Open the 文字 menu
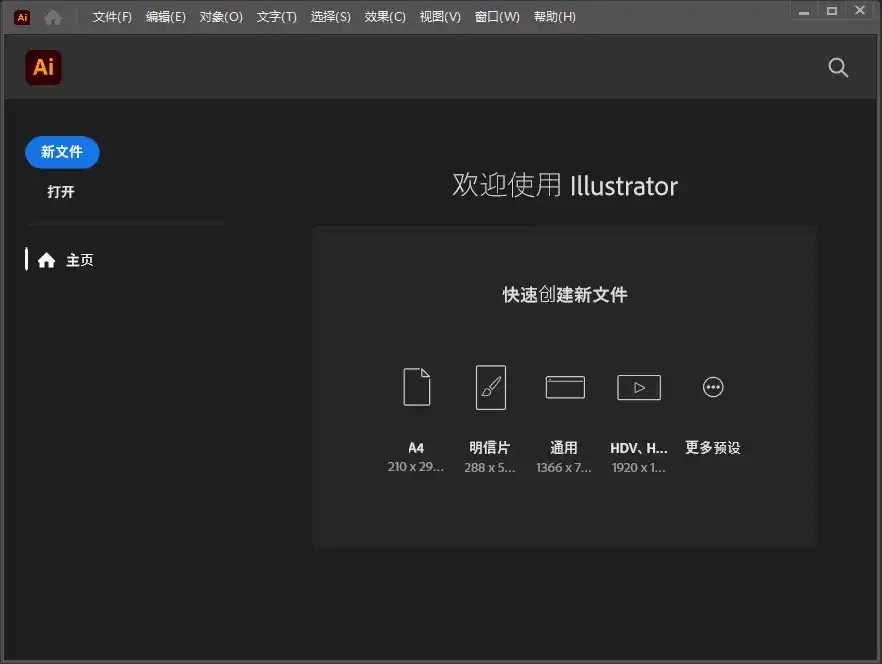 (x=276, y=16)
